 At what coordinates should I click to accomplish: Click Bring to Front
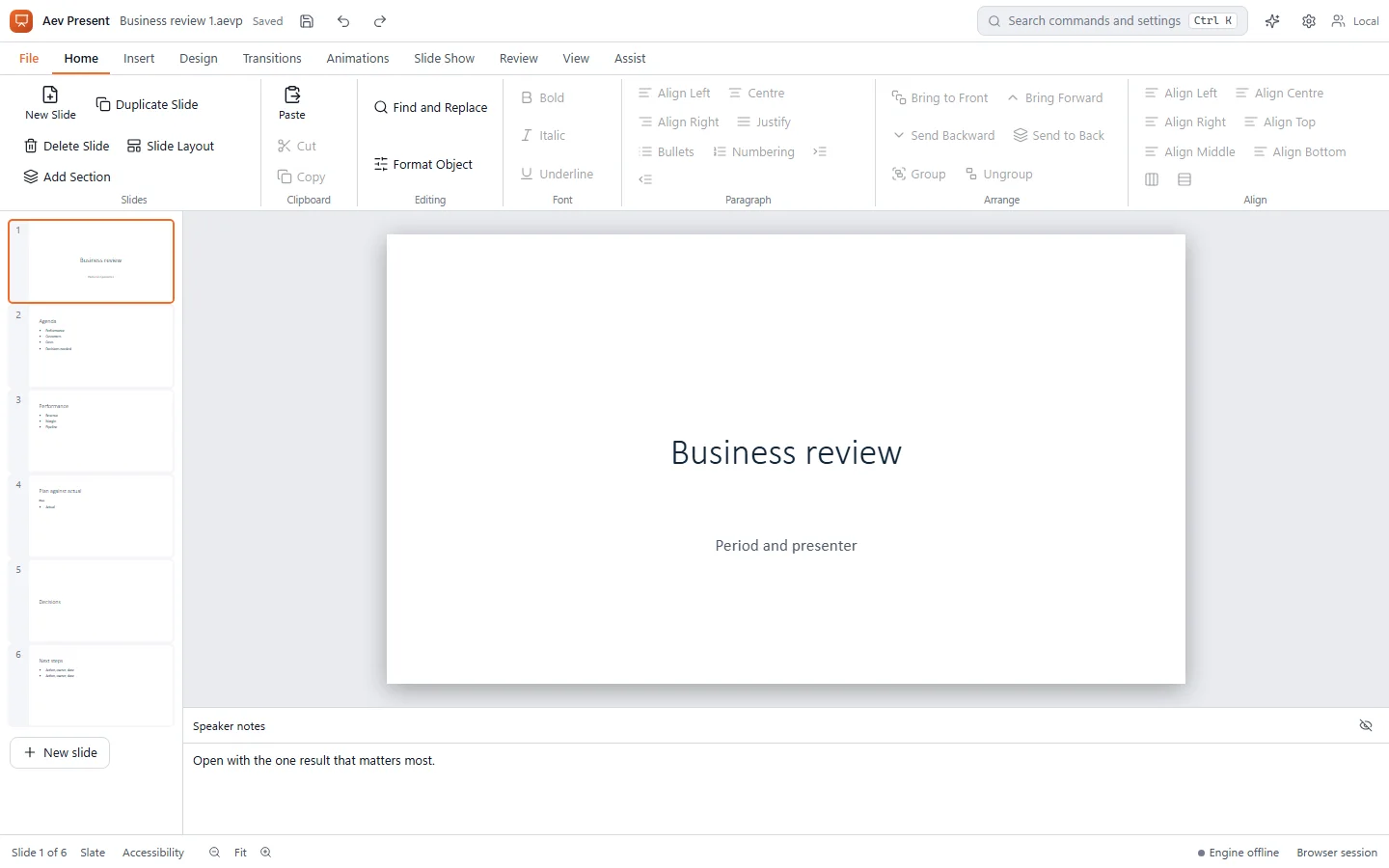940,97
